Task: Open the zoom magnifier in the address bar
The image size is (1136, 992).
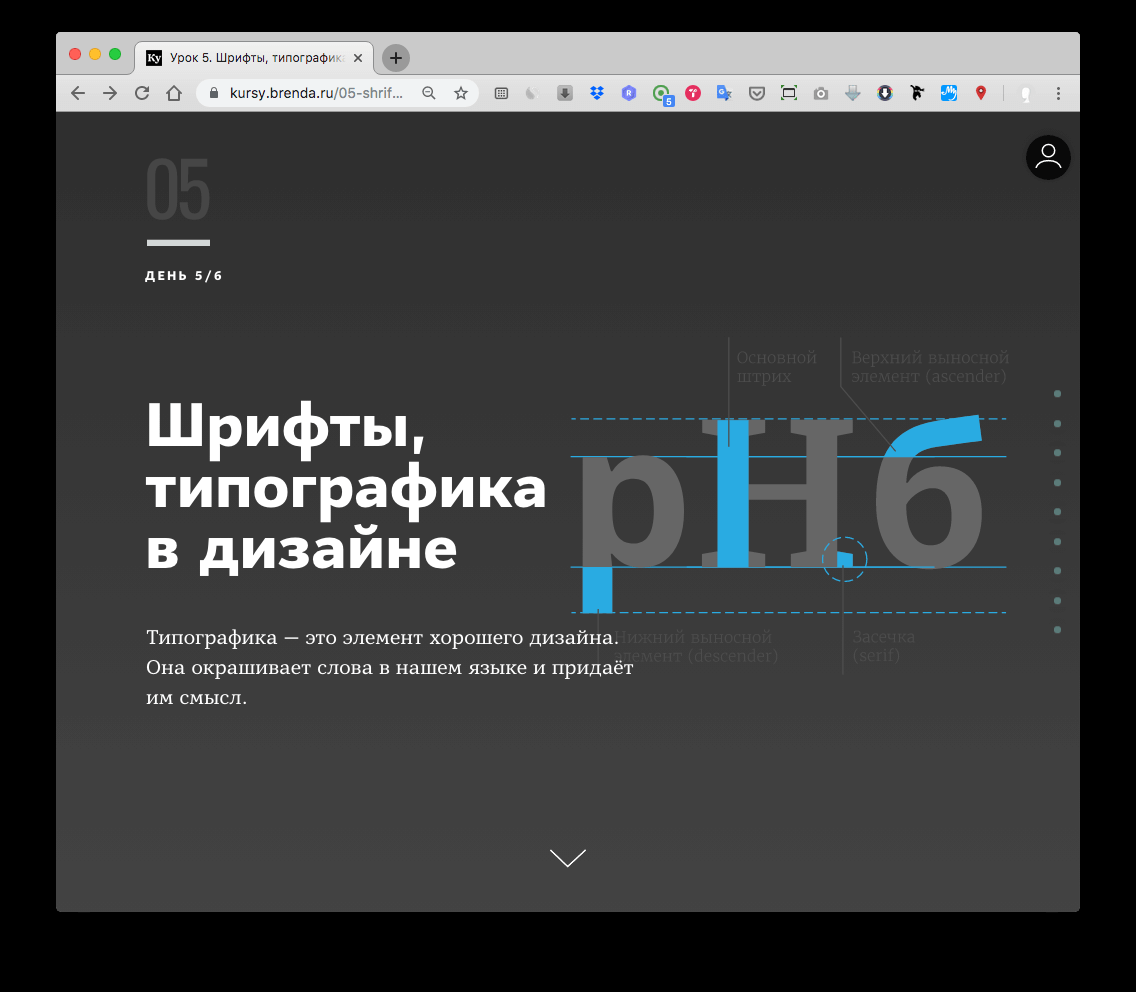Action: tap(429, 93)
